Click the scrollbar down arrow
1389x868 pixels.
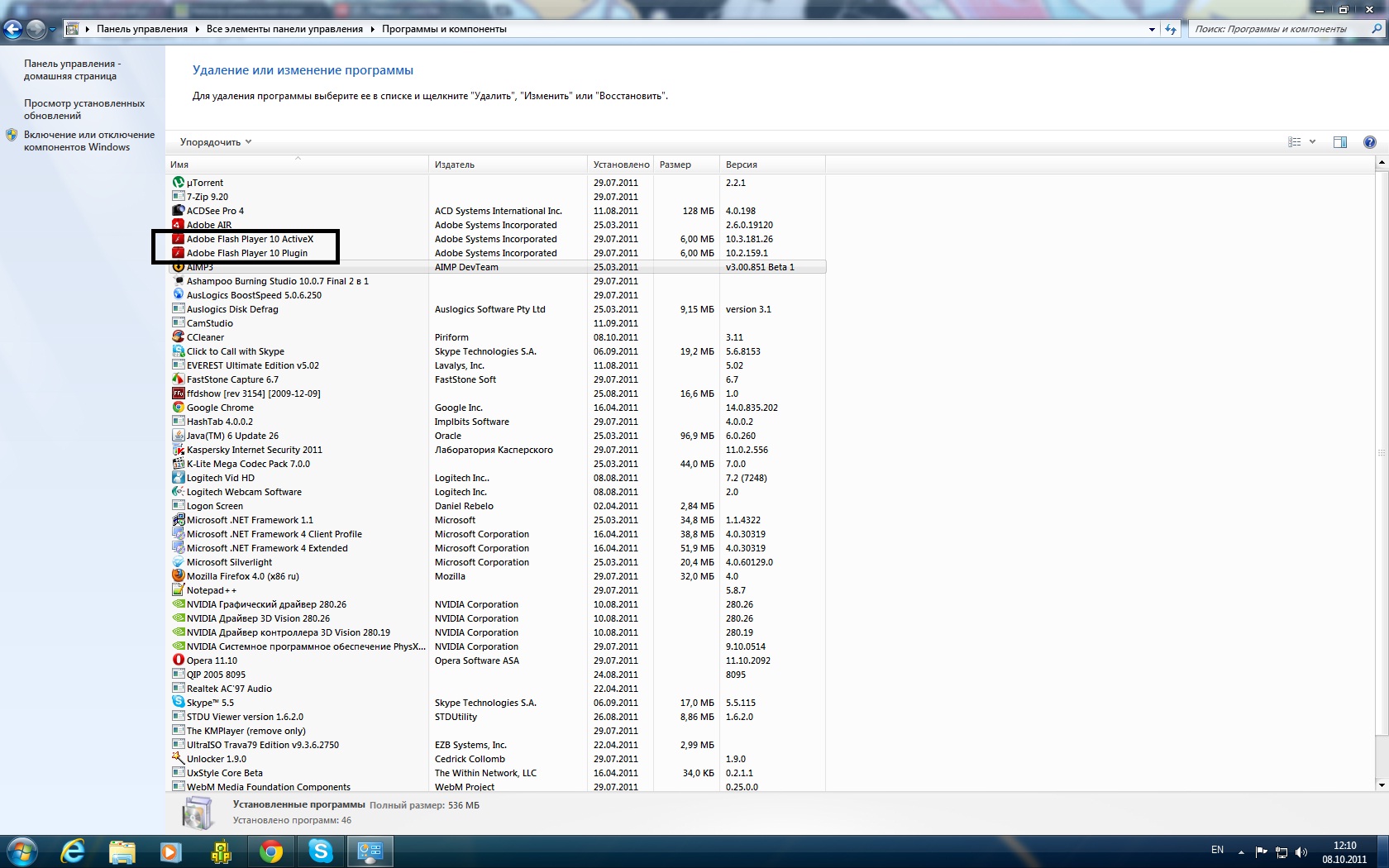1381,785
